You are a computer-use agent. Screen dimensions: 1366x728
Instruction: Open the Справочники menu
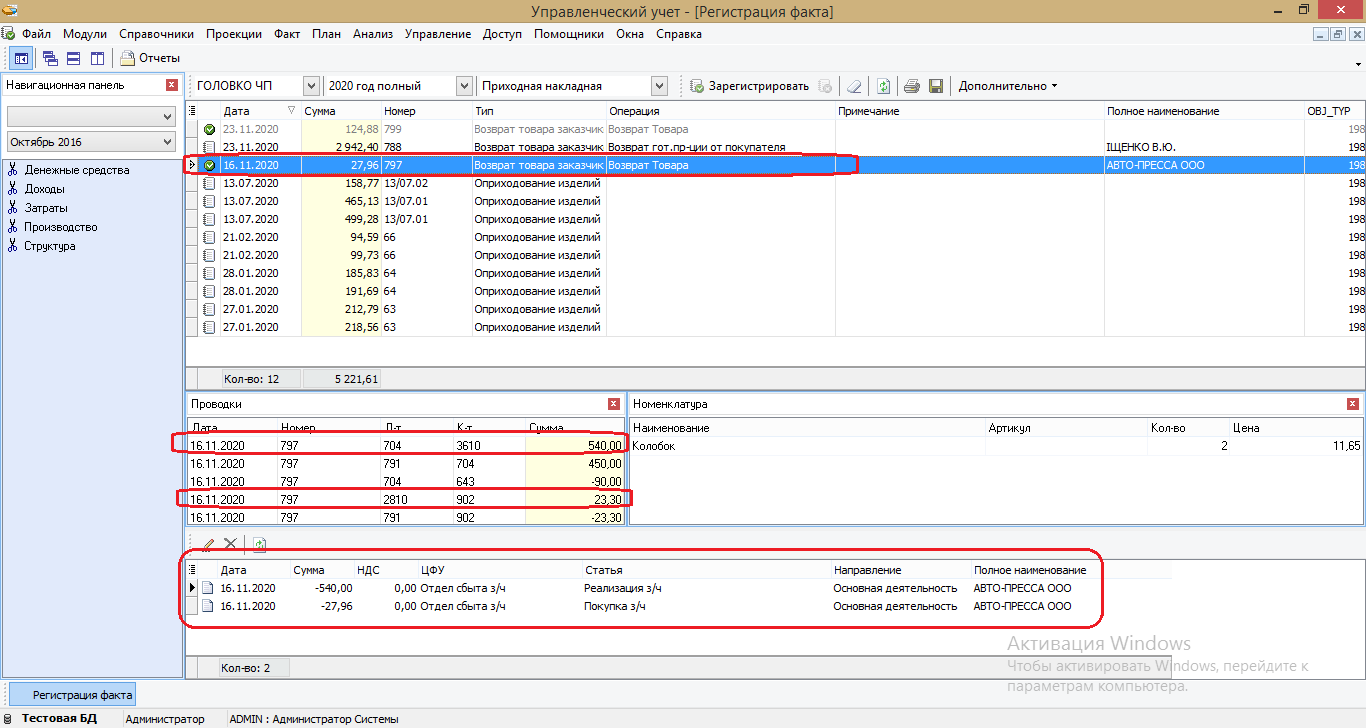156,34
